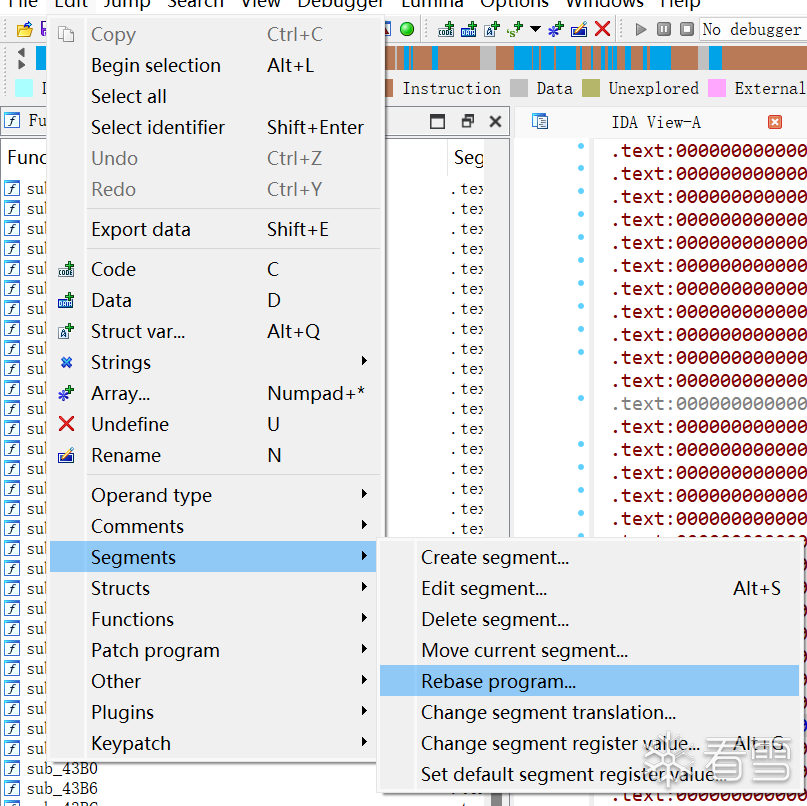Click the blue-star array icon in the toolbar

[556, 29]
